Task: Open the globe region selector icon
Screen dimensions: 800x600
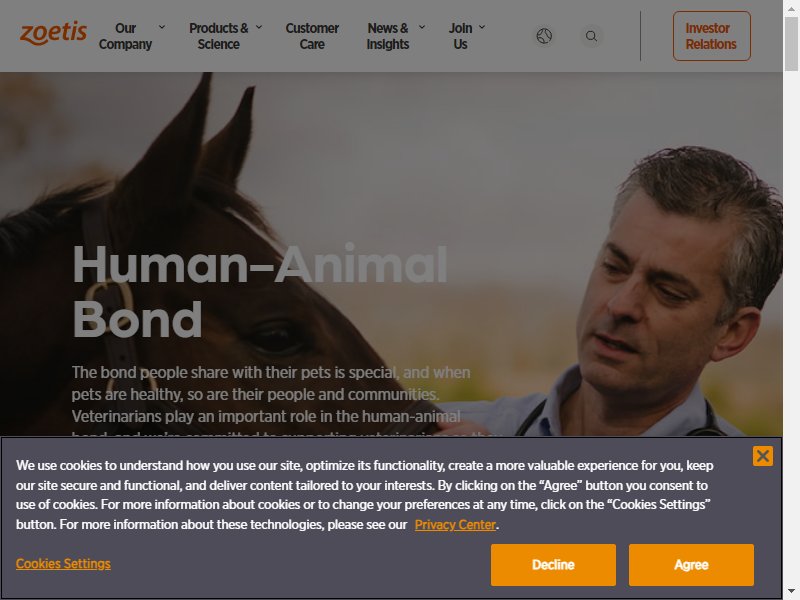Action: 544,36
